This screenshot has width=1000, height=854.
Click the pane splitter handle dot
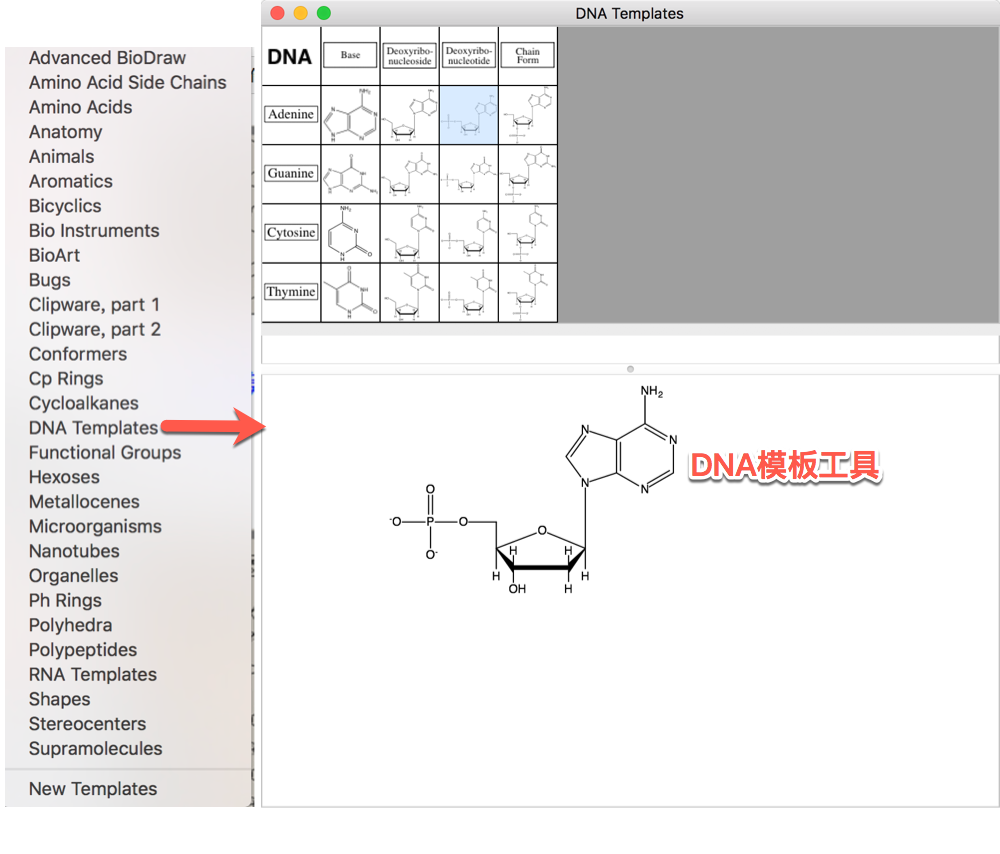coord(630,369)
